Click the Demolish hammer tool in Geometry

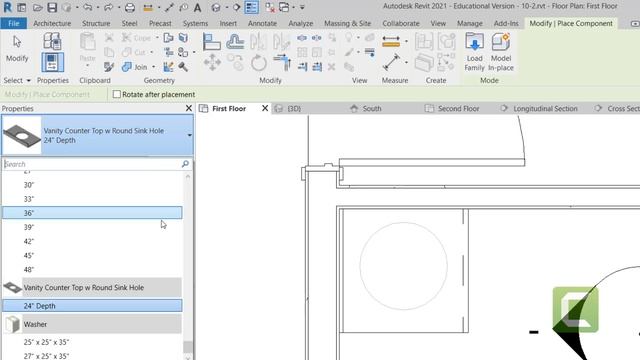[183, 67]
